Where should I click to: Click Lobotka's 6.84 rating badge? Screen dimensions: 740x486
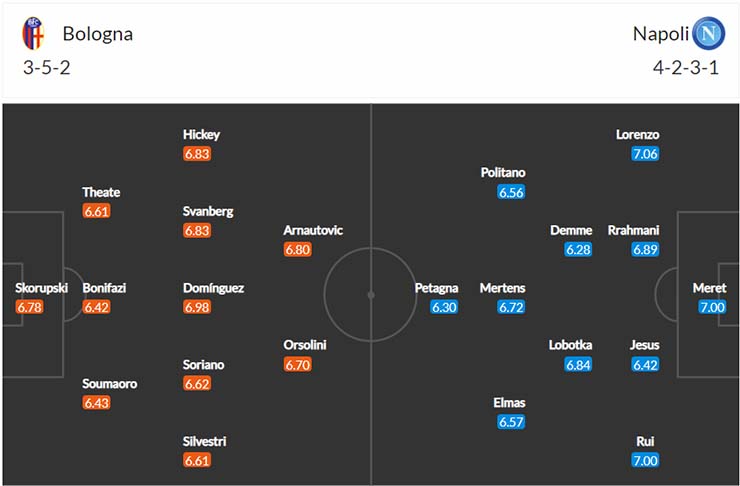coord(578,365)
